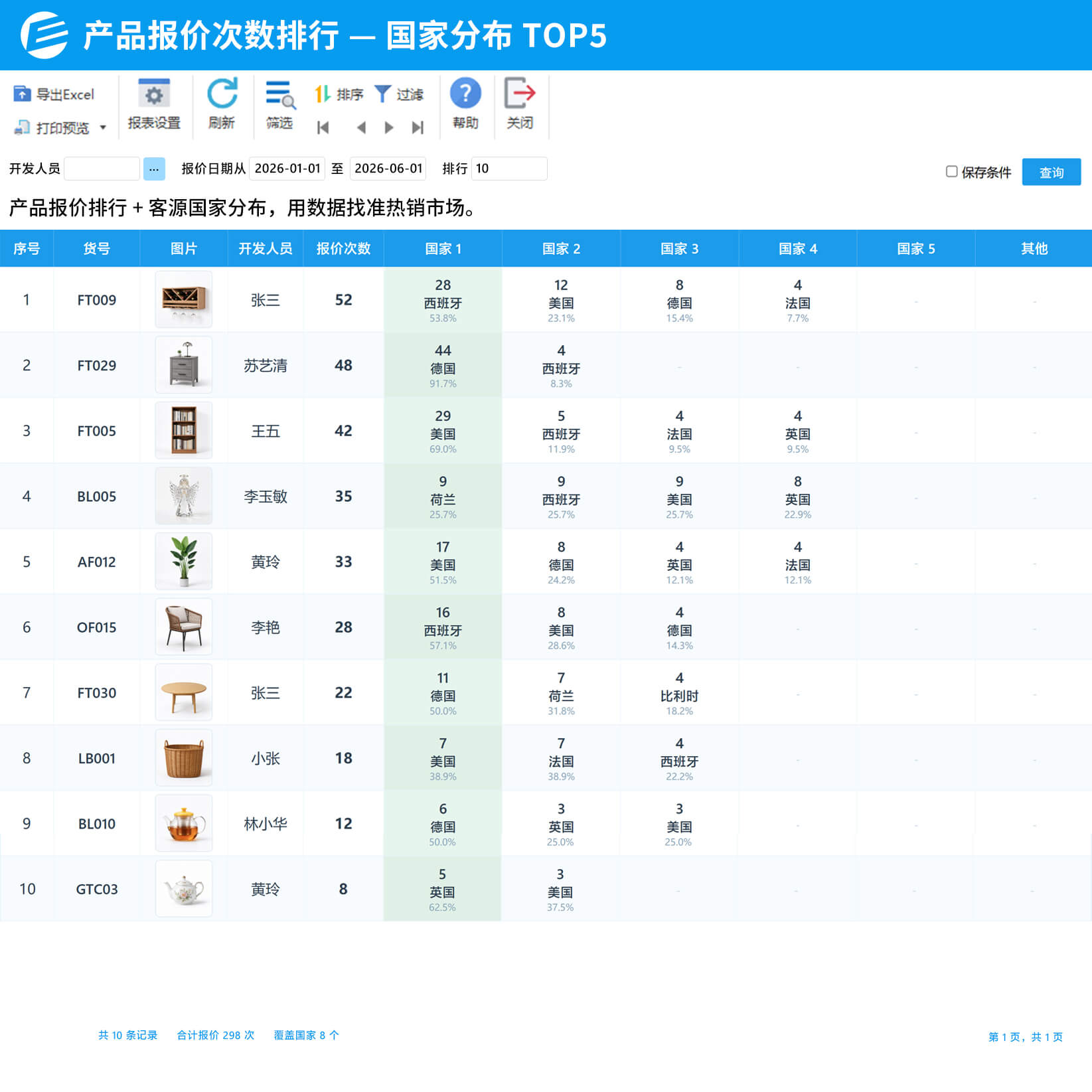
Task: Click the 查询 query button
Action: [x=1052, y=172]
